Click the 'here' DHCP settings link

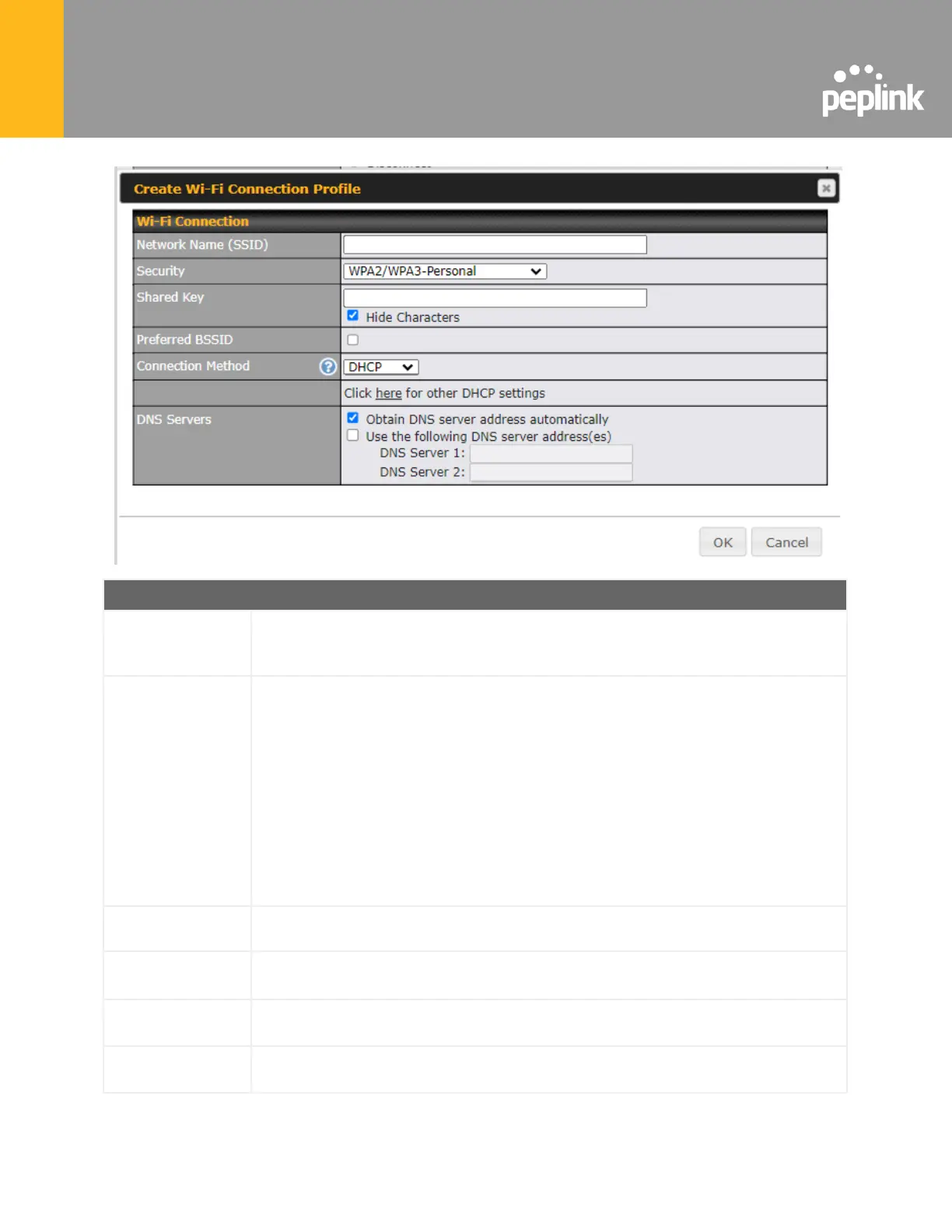(x=388, y=394)
